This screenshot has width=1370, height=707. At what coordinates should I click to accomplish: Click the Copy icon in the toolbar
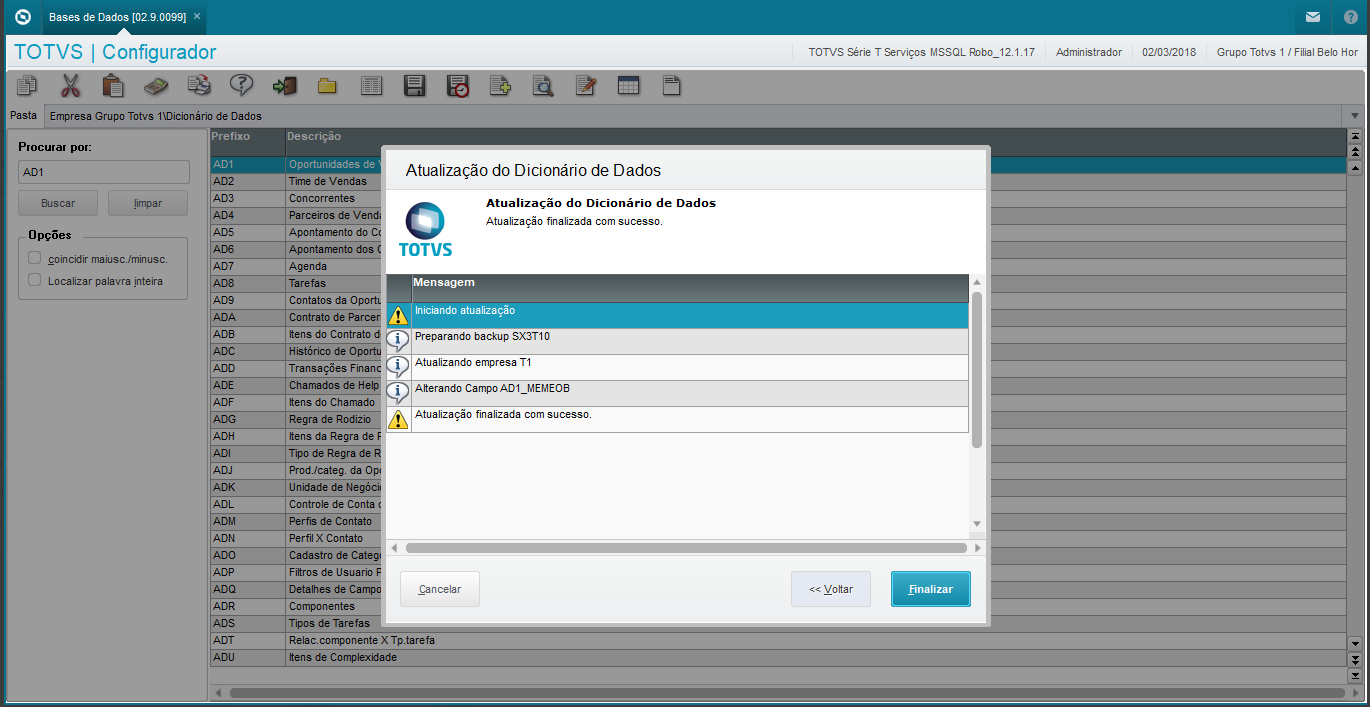[x=27, y=86]
